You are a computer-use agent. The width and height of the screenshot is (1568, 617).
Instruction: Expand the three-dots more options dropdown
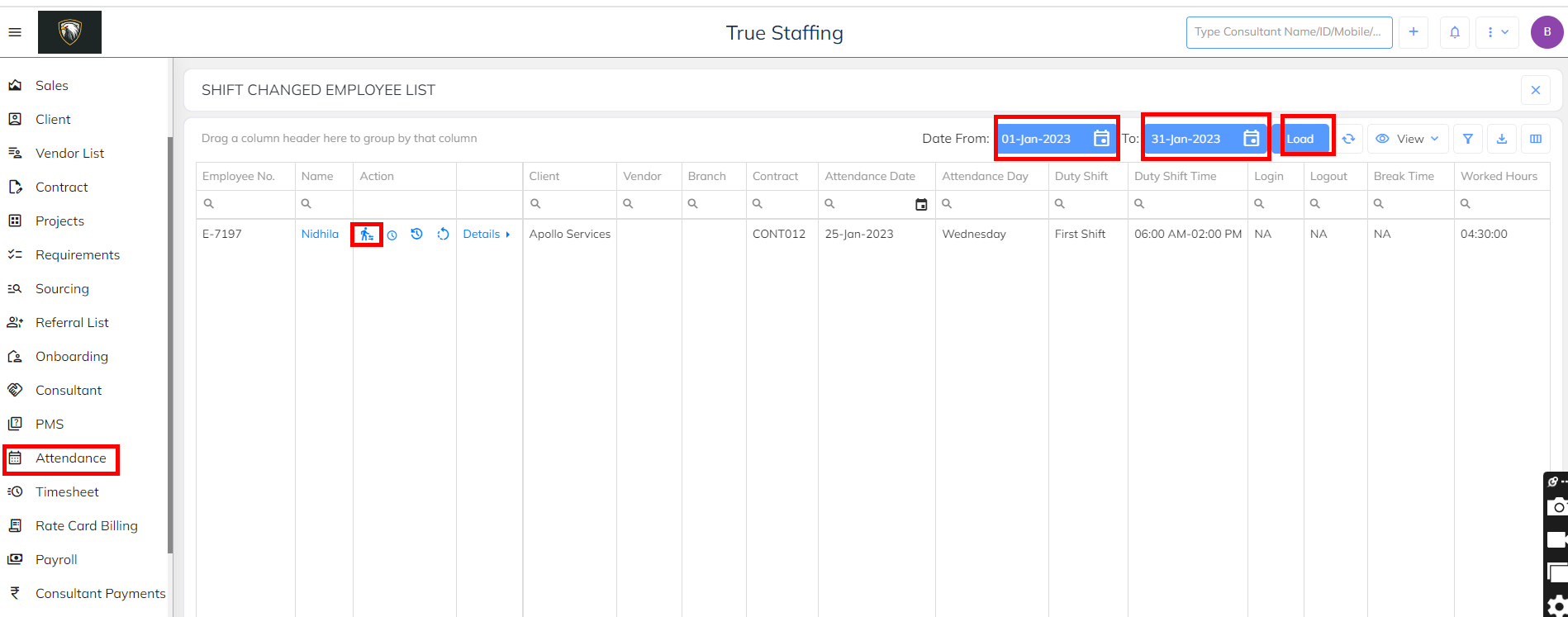click(x=1498, y=32)
